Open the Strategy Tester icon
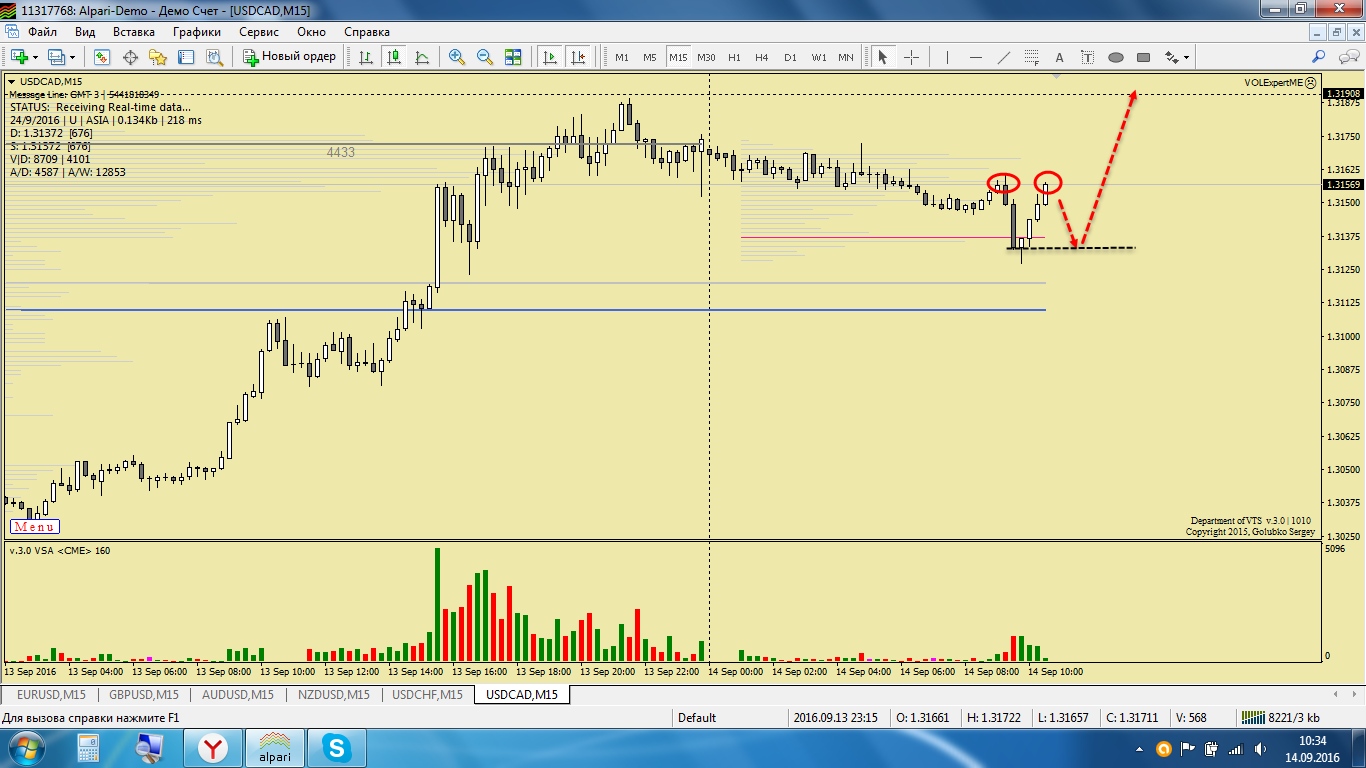1366x768 pixels. [213, 57]
